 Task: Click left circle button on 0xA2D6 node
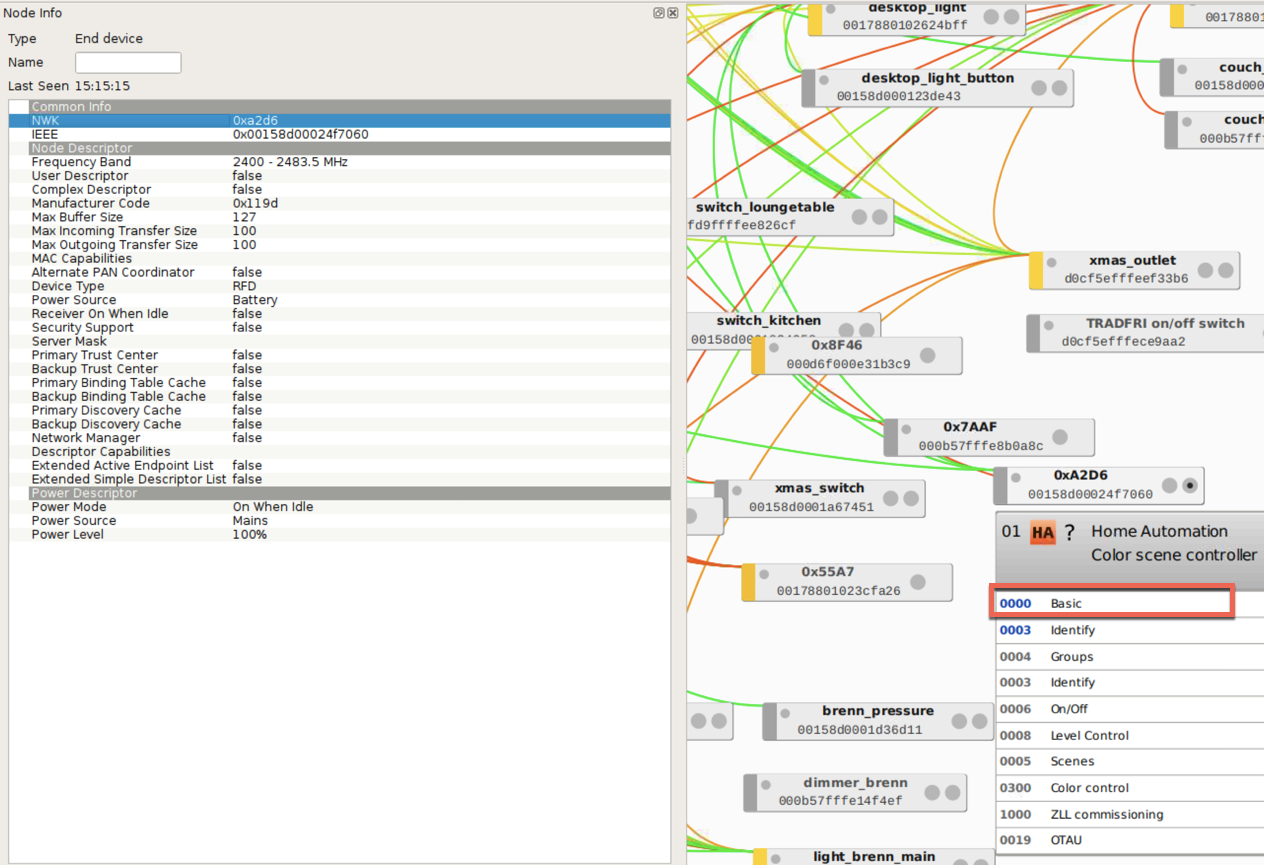[x=1170, y=486]
